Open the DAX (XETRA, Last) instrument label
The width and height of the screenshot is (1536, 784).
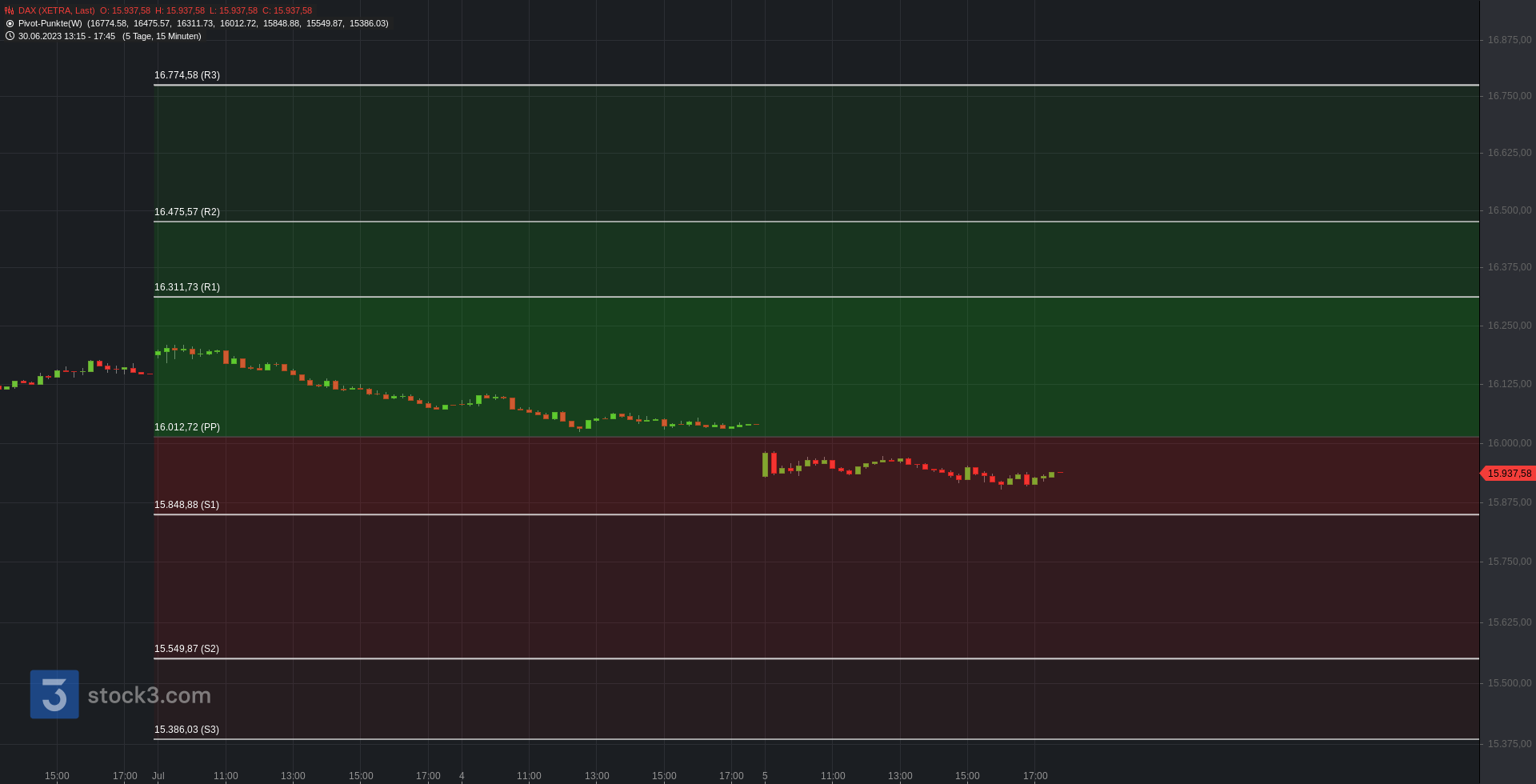(56, 11)
